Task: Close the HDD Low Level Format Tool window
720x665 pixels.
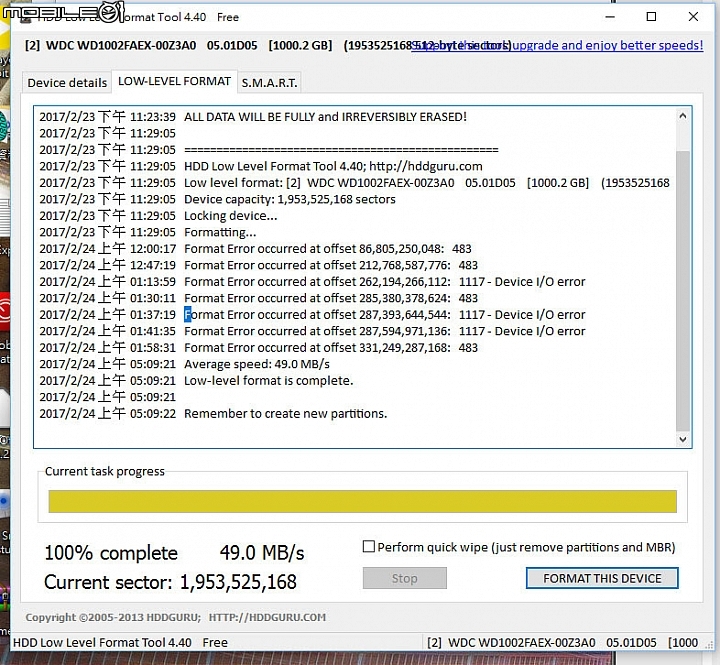Action: tap(693, 17)
